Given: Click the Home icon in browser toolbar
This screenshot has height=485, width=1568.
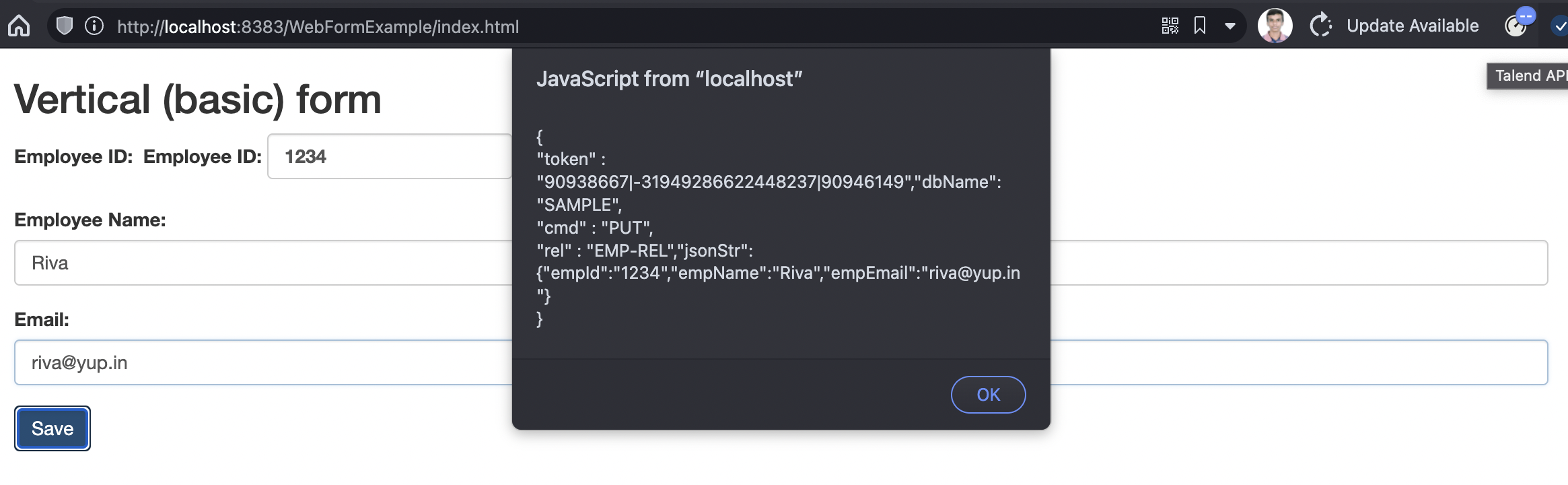Looking at the screenshot, I should 20,25.
